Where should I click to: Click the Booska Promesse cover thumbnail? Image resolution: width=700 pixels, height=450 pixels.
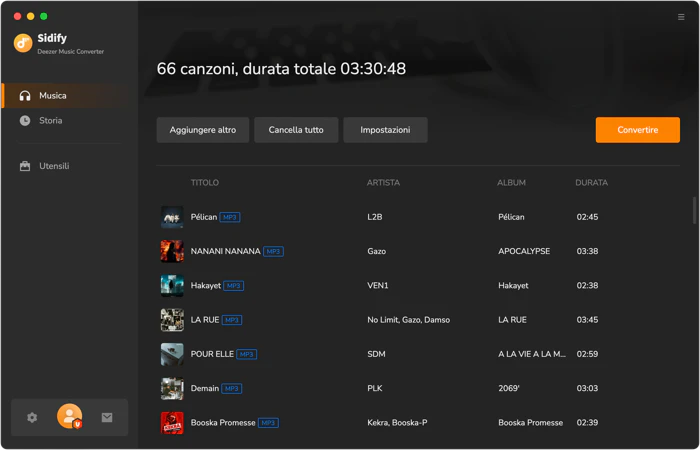[x=172, y=423]
